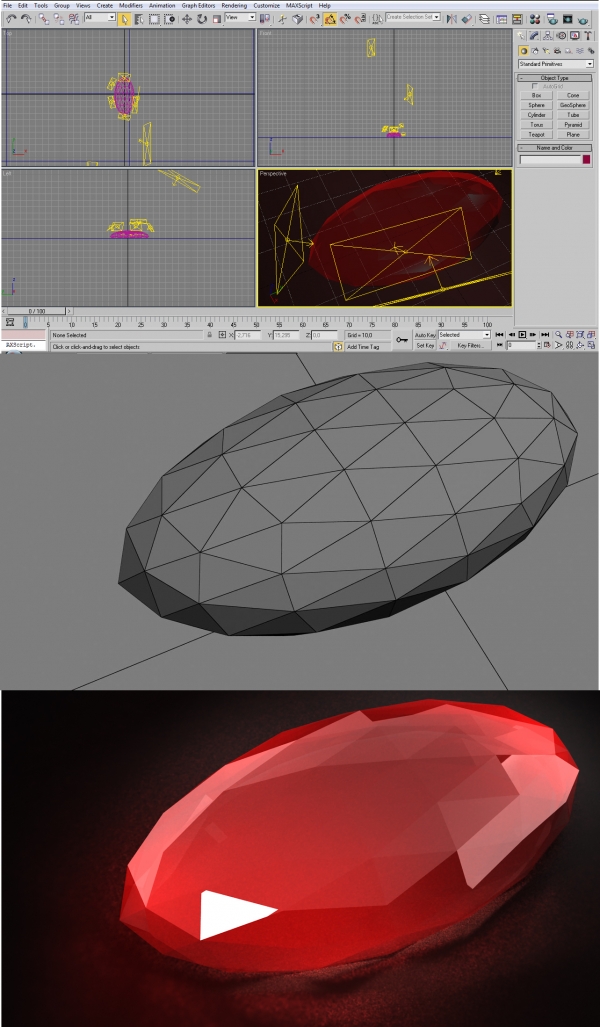
Task: Toggle the Angle Snap icon
Action: (329, 20)
